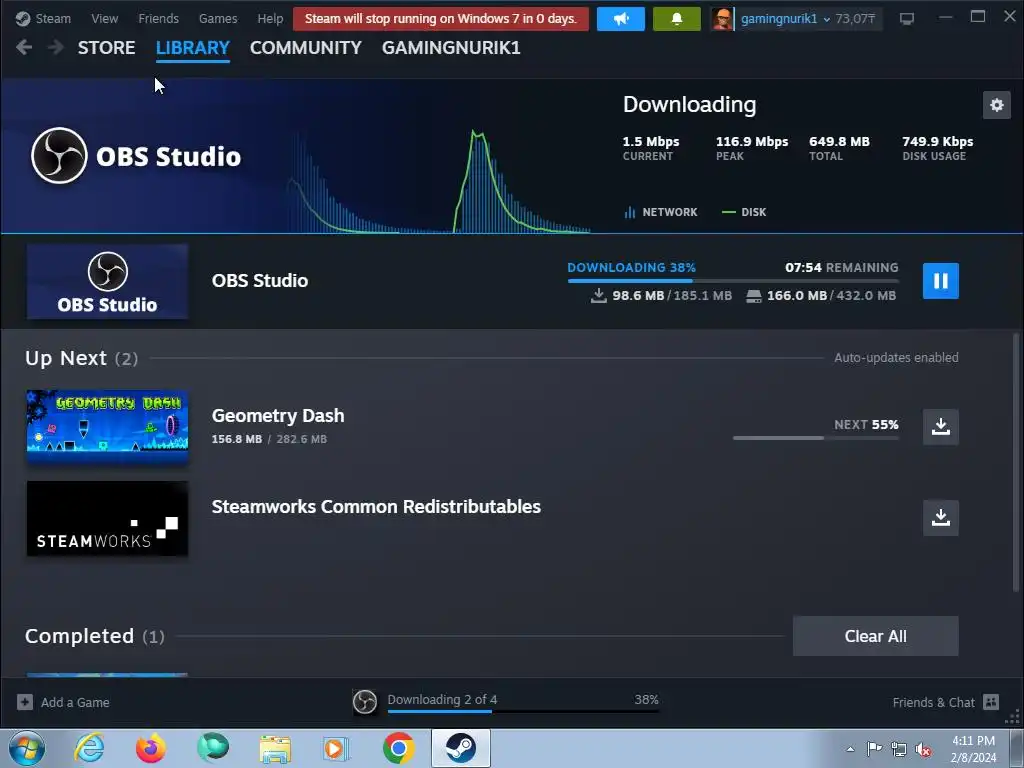Open the Windows Start button
The width and height of the screenshot is (1024, 768).
coord(27,748)
